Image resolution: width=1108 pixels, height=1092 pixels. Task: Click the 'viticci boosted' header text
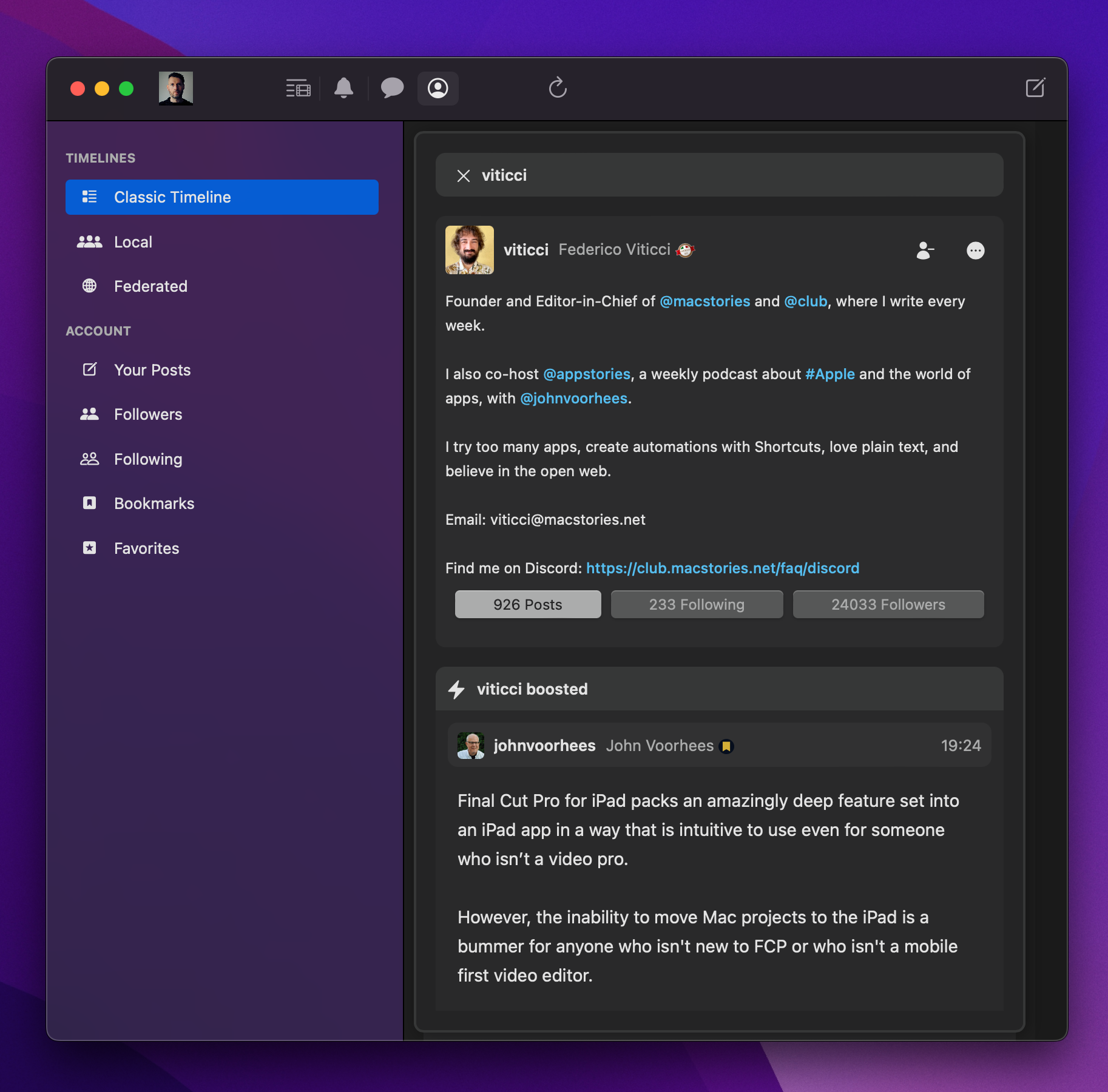(532, 689)
